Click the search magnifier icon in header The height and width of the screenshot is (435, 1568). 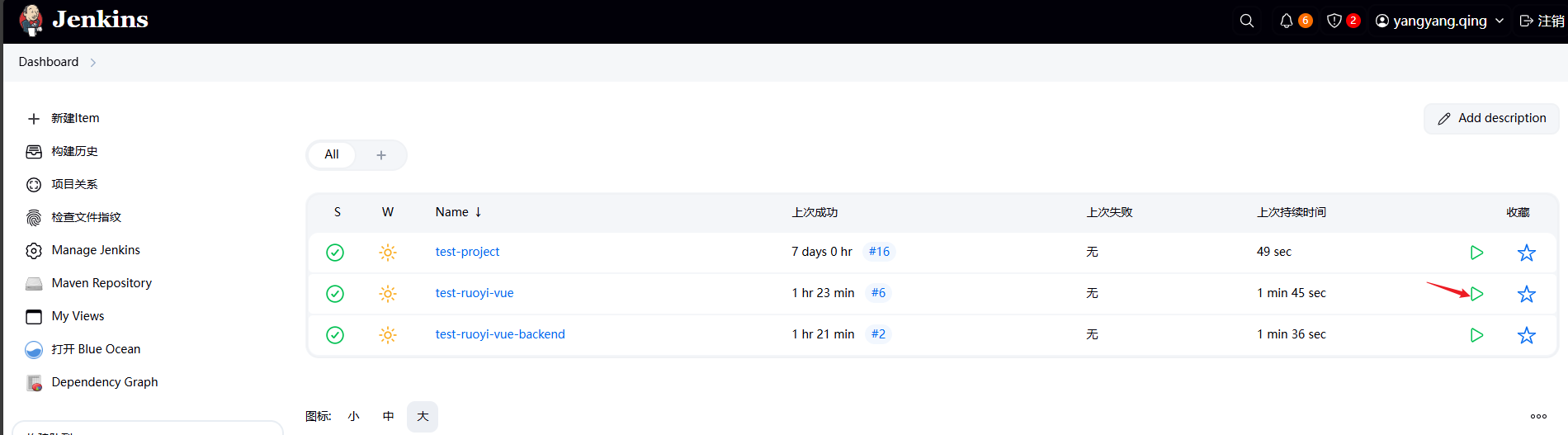coord(1246,21)
